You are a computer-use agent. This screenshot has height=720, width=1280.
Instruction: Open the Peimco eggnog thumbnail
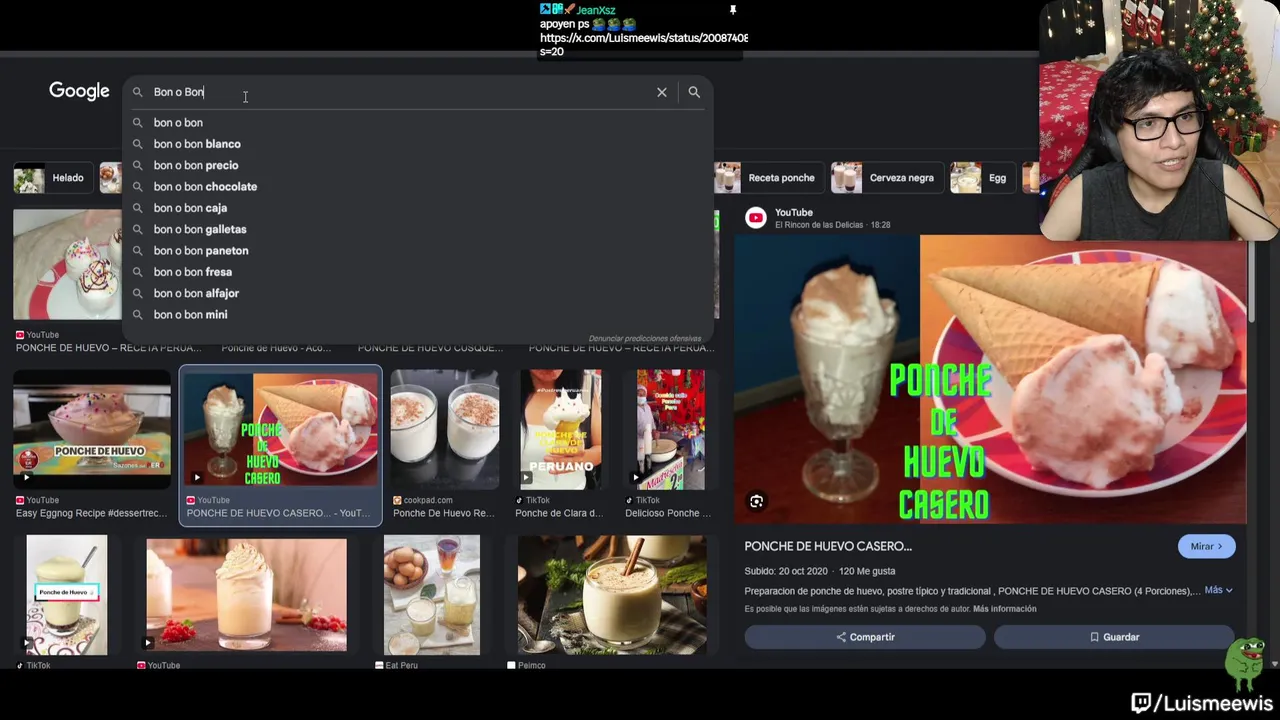(x=612, y=595)
